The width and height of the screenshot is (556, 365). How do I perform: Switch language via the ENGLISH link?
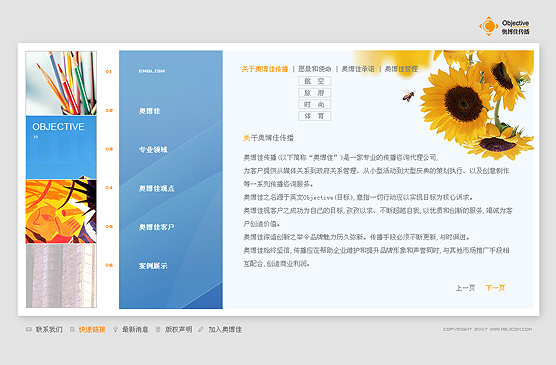tap(152, 71)
